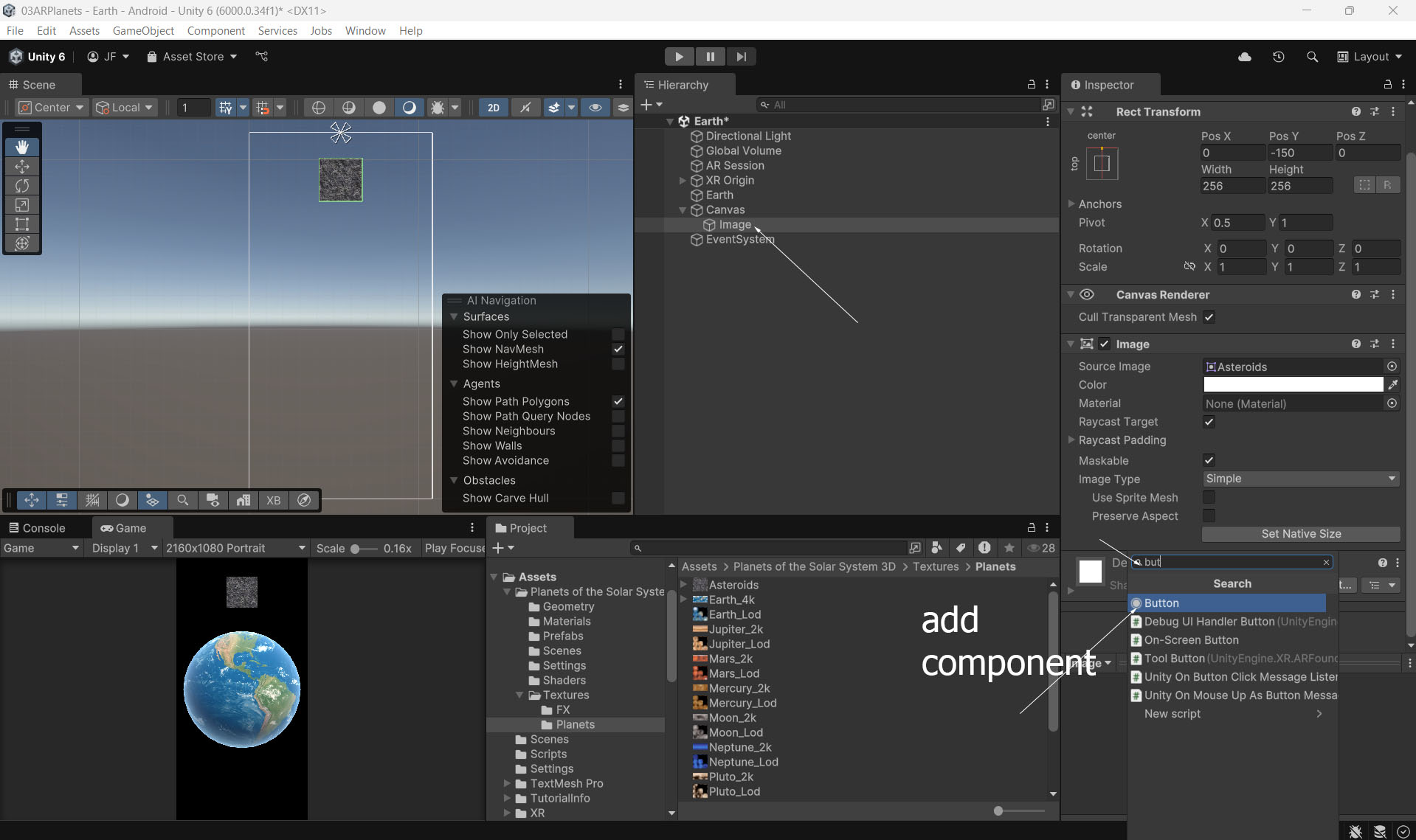Toggle 2D view mode in Scene

coord(493,108)
